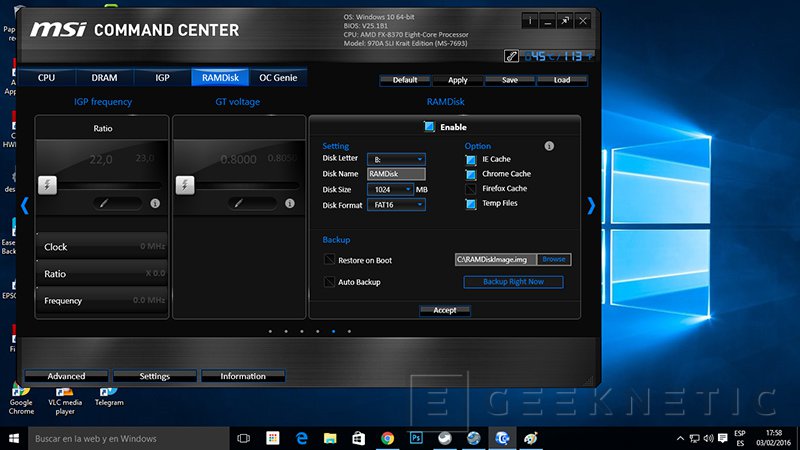Image resolution: width=800 pixels, height=450 pixels.
Task: Switch to the OC Genie tab
Action: tap(279, 77)
